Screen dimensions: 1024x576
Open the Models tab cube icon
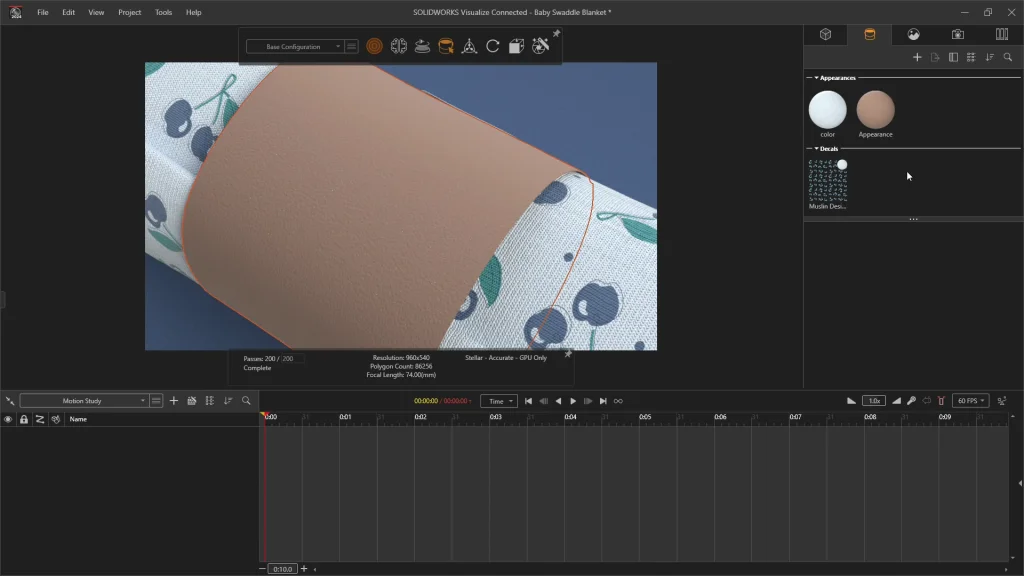[x=826, y=34]
